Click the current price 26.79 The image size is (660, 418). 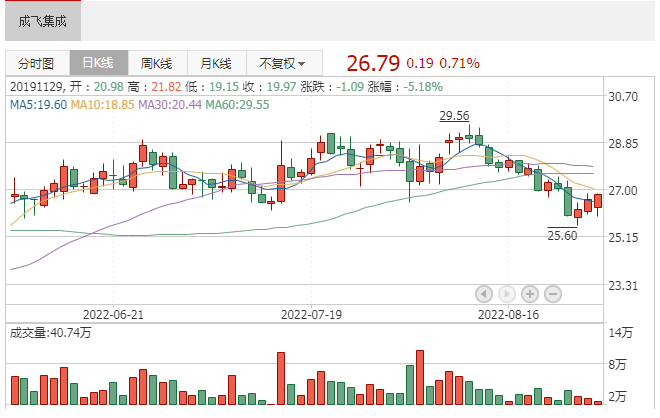372,63
